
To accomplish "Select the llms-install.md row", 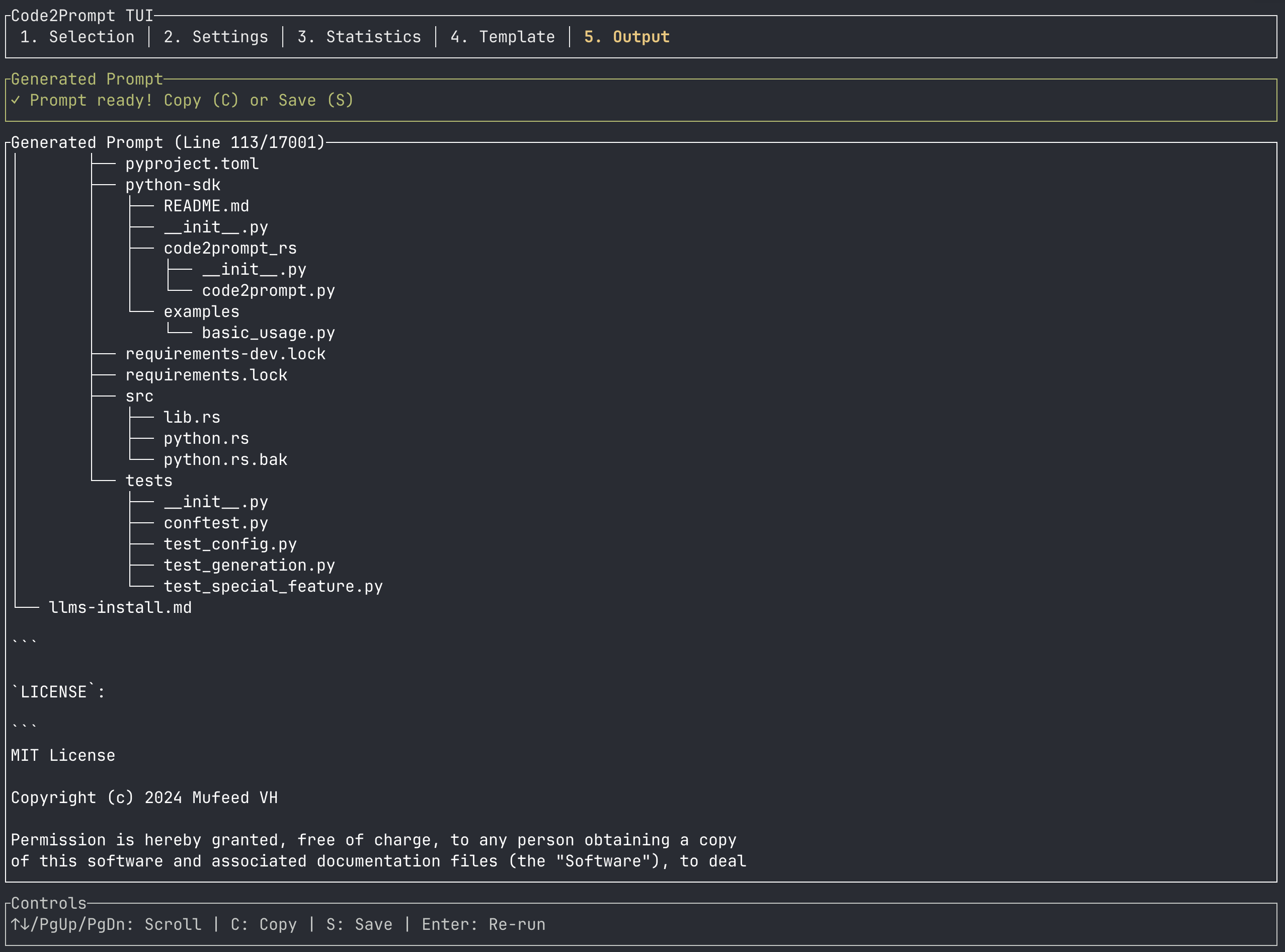I will [120, 607].
